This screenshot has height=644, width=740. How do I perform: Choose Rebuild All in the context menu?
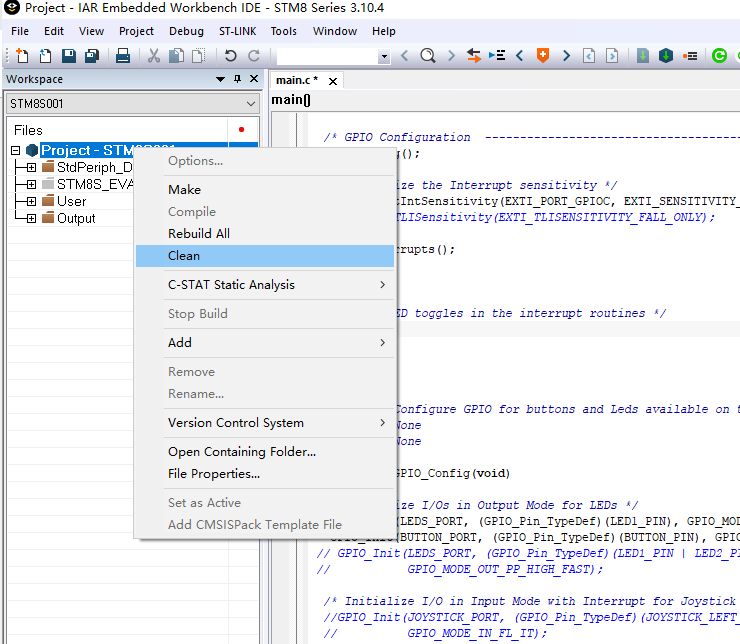click(x=265, y=234)
